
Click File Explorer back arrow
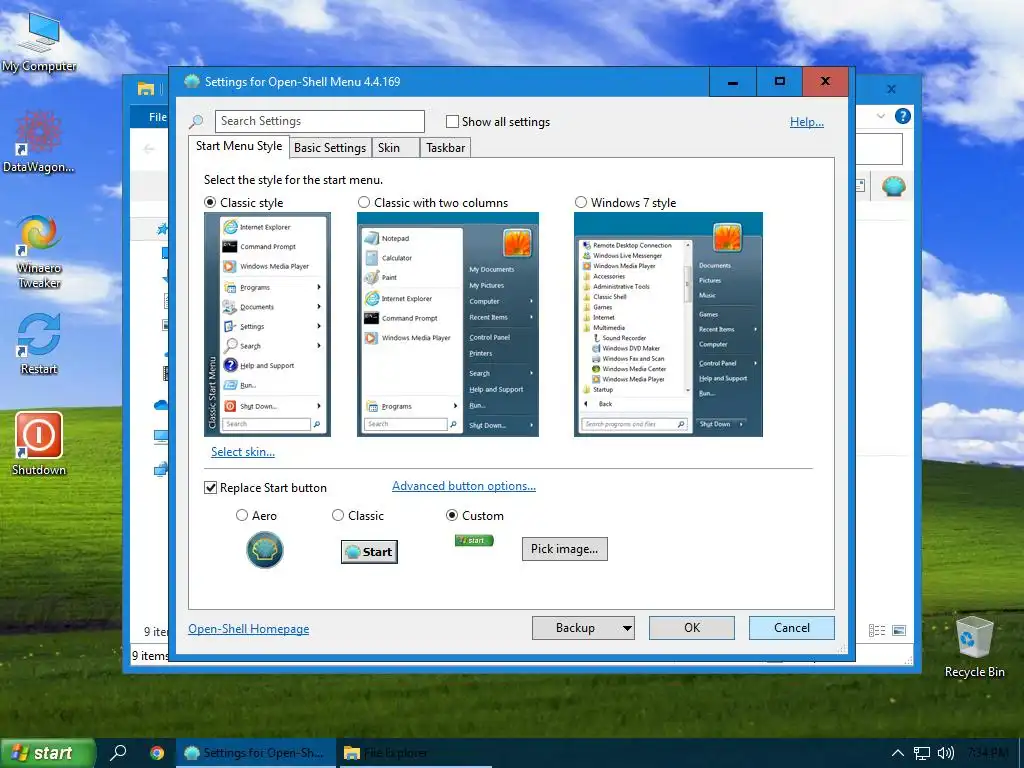point(149,150)
